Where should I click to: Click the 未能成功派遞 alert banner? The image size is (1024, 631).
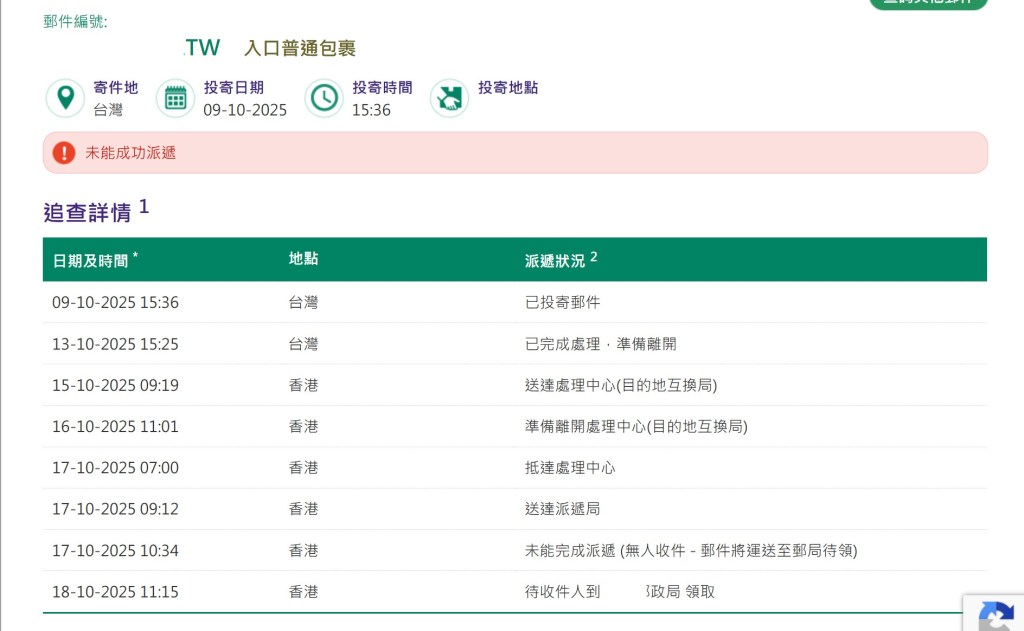coord(515,153)
